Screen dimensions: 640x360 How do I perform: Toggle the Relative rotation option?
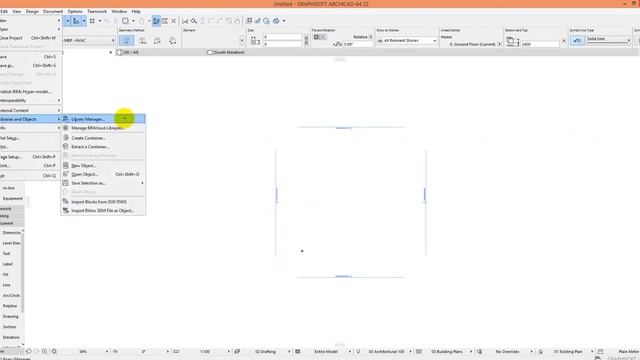[x=362, y=37]
